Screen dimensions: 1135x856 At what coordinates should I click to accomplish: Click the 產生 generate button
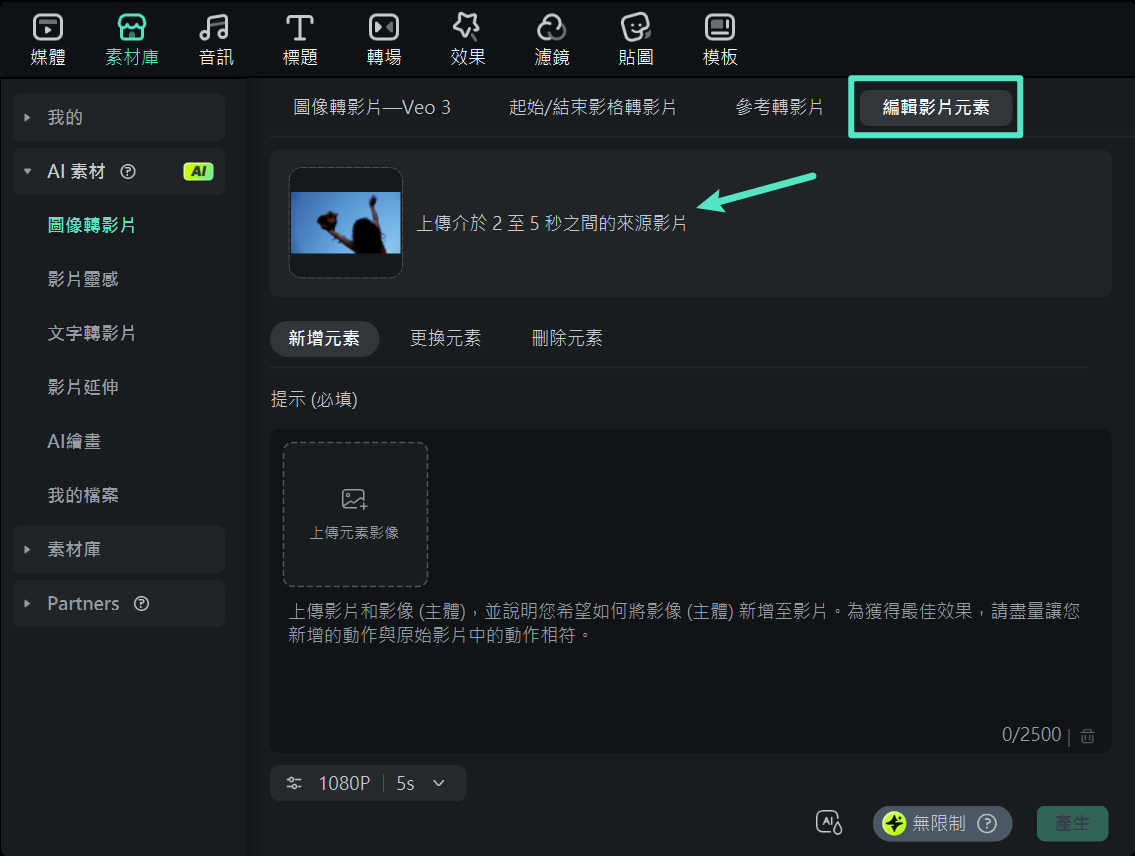[x=1072, y=823]
